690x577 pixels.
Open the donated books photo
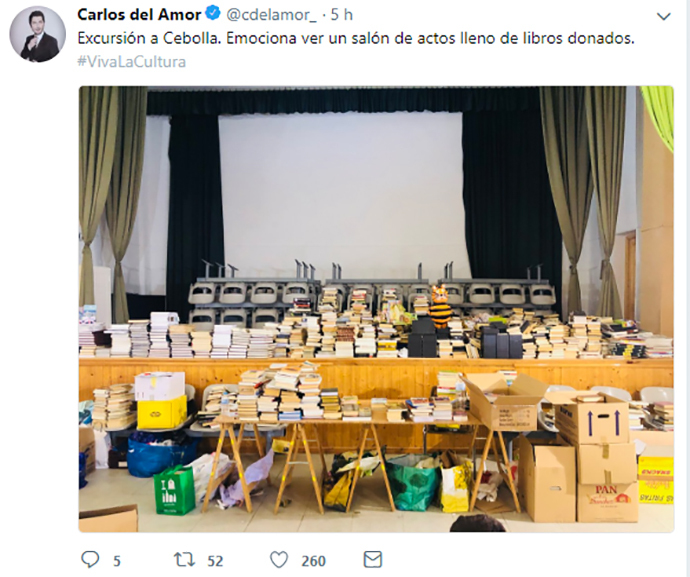376,309
